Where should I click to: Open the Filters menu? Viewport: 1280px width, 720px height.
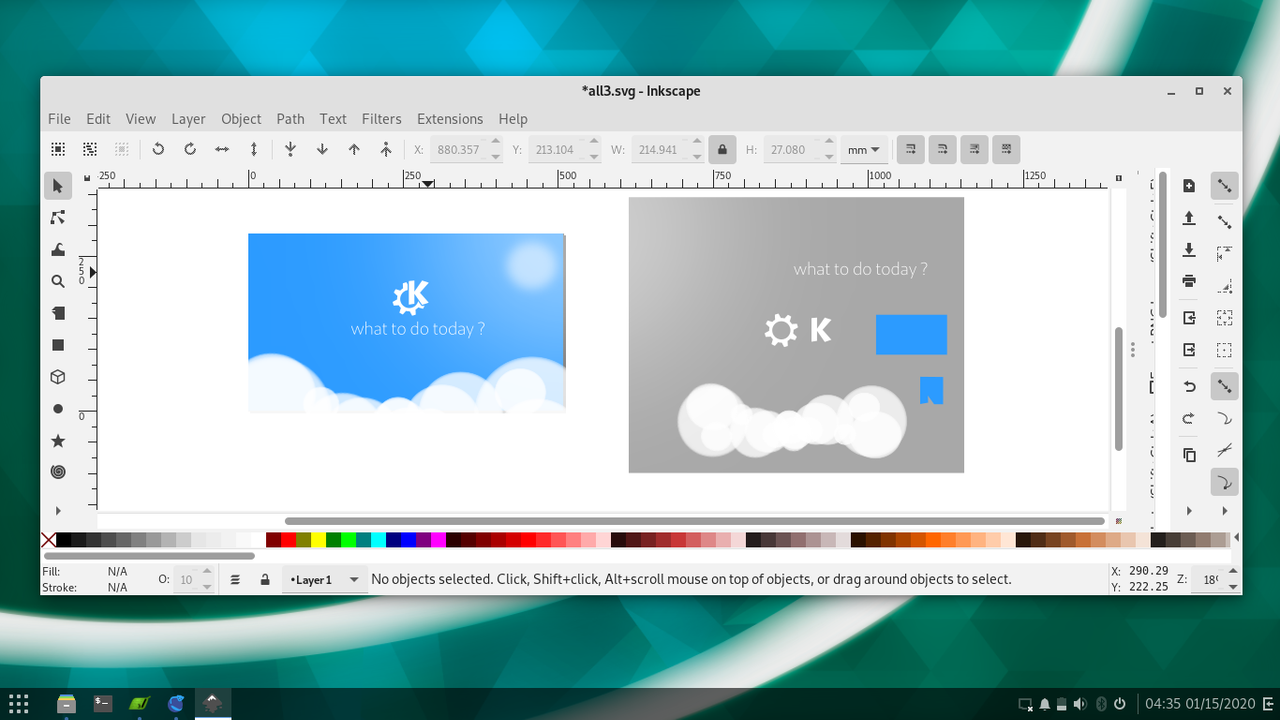(x=381, y=118)
